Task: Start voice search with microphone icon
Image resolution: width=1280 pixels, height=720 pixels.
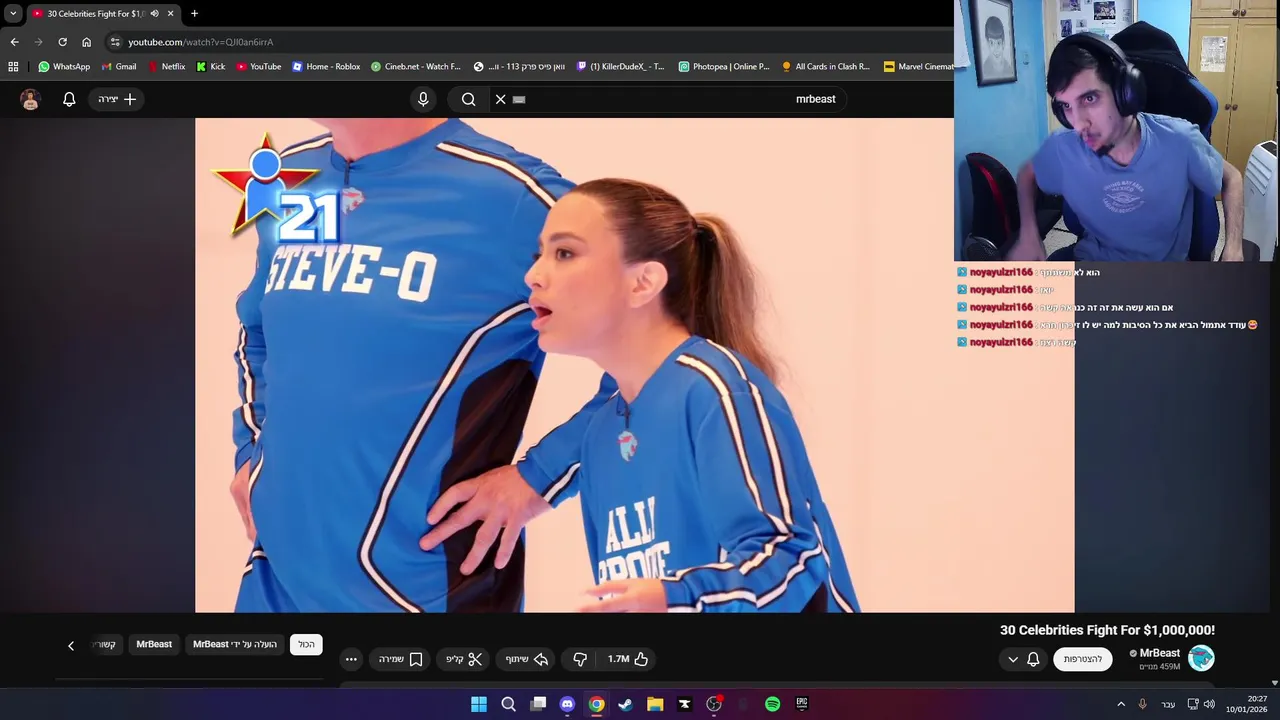Action: (x=423, y=99)
